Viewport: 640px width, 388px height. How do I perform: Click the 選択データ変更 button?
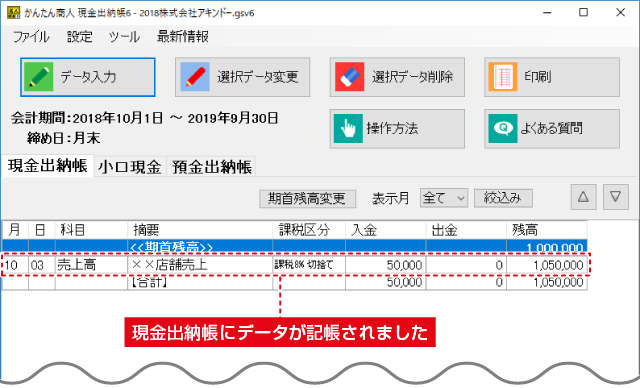(242, 77)
